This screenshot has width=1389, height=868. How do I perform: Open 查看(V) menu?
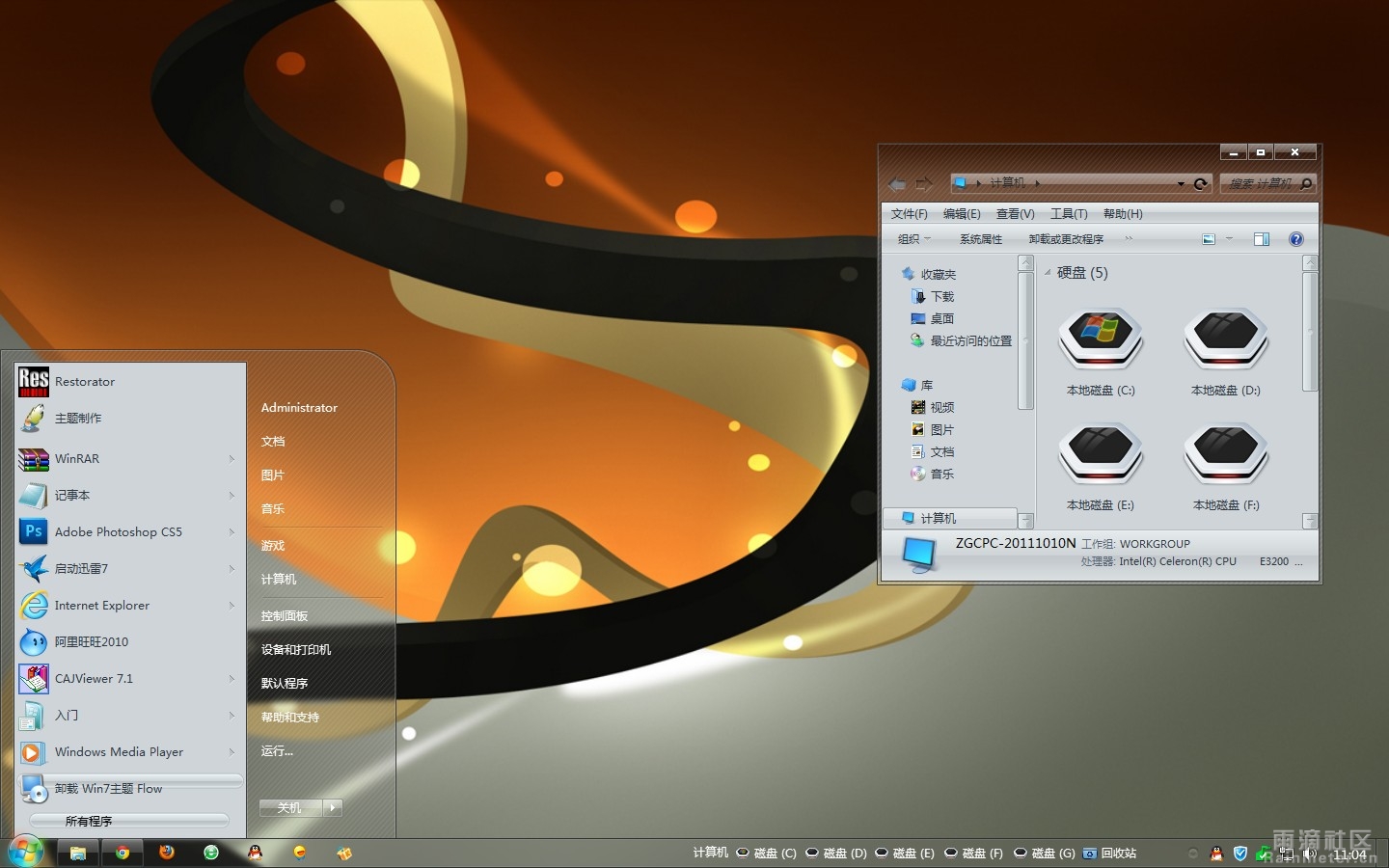(x=1016, y=214)
